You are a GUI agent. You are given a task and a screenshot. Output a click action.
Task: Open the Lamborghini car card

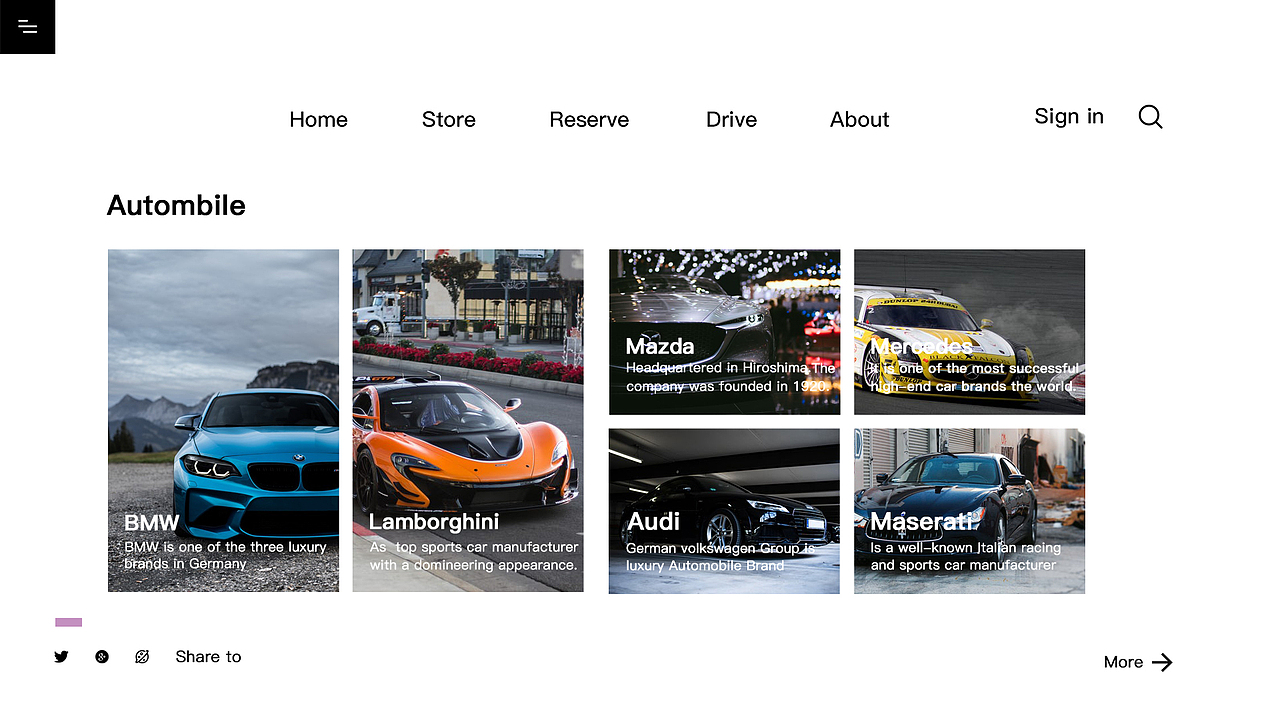tap(468, 421)
